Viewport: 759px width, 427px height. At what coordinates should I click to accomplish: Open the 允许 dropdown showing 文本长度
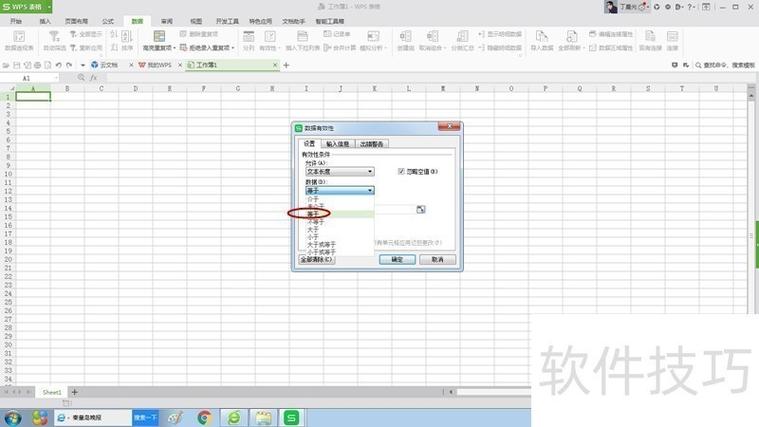(340, 171)
